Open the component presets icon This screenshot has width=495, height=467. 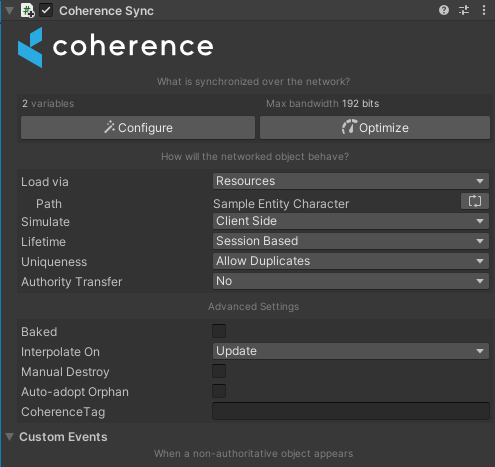pyautogui.click(x=464, y=10)
